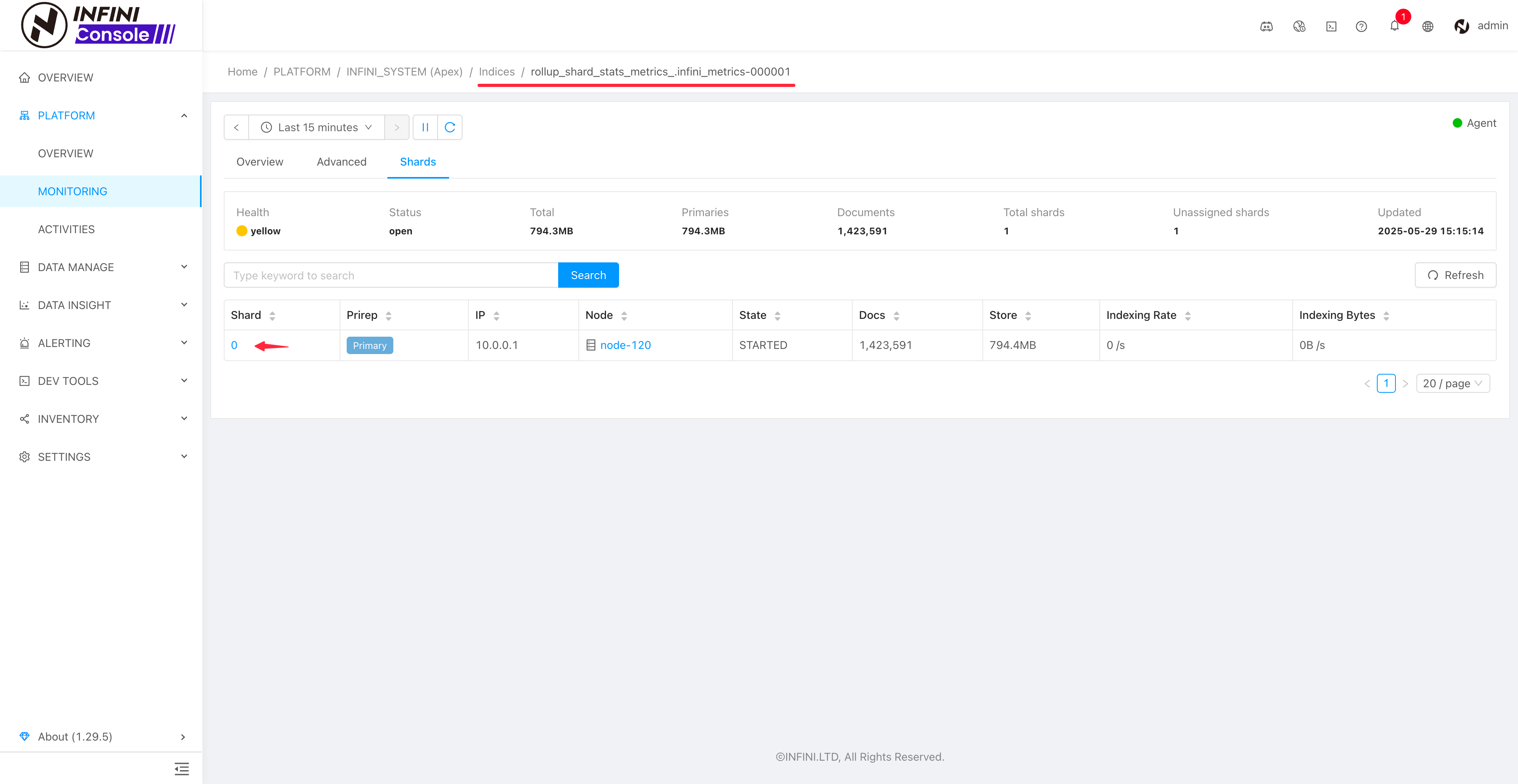Pause auto-refresh with the pause button
The width and height of the screenshot is (1518, 784).
click(425, 127)
